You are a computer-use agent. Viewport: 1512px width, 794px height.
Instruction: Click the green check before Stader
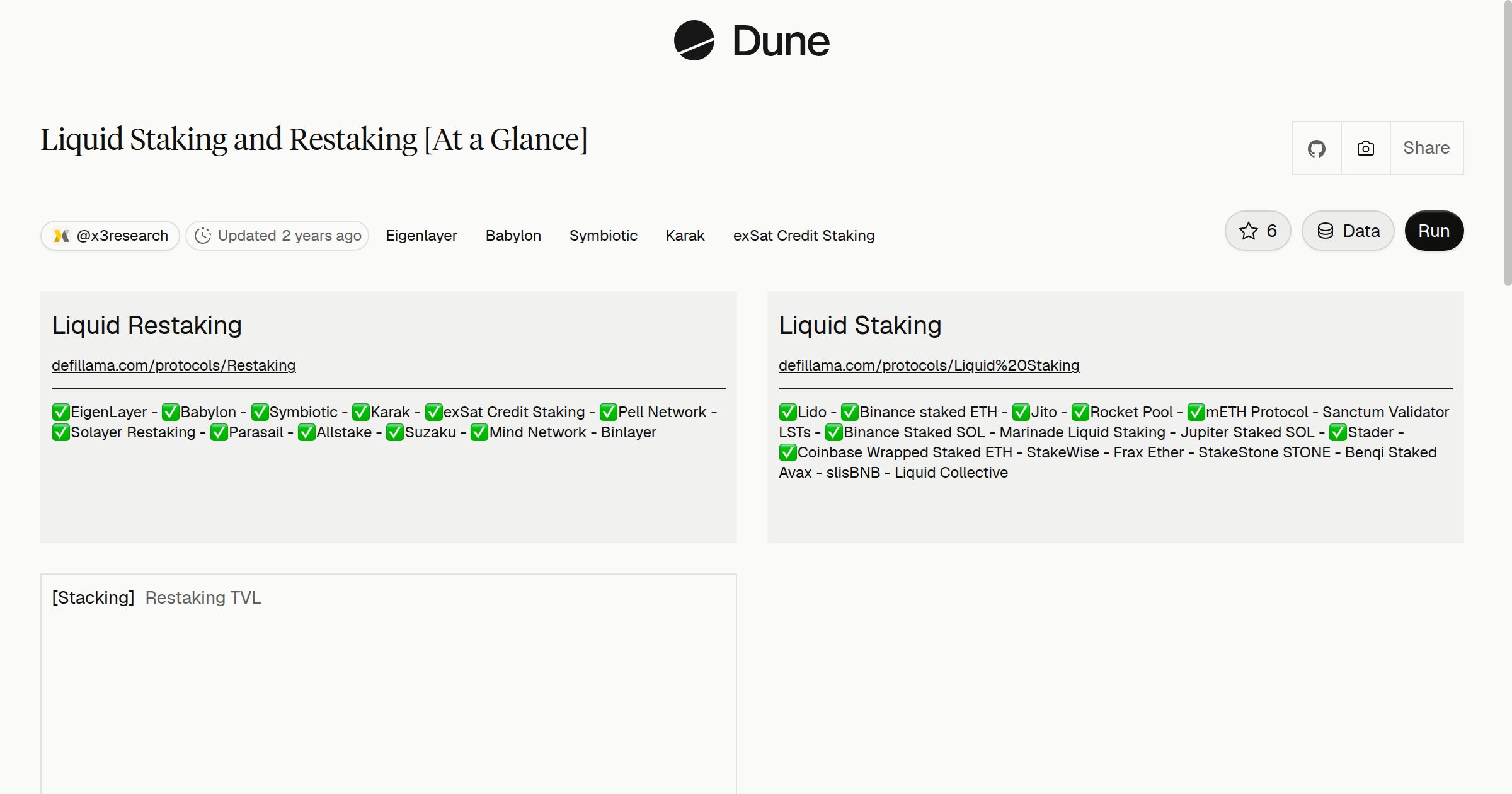pos(1338,433)
